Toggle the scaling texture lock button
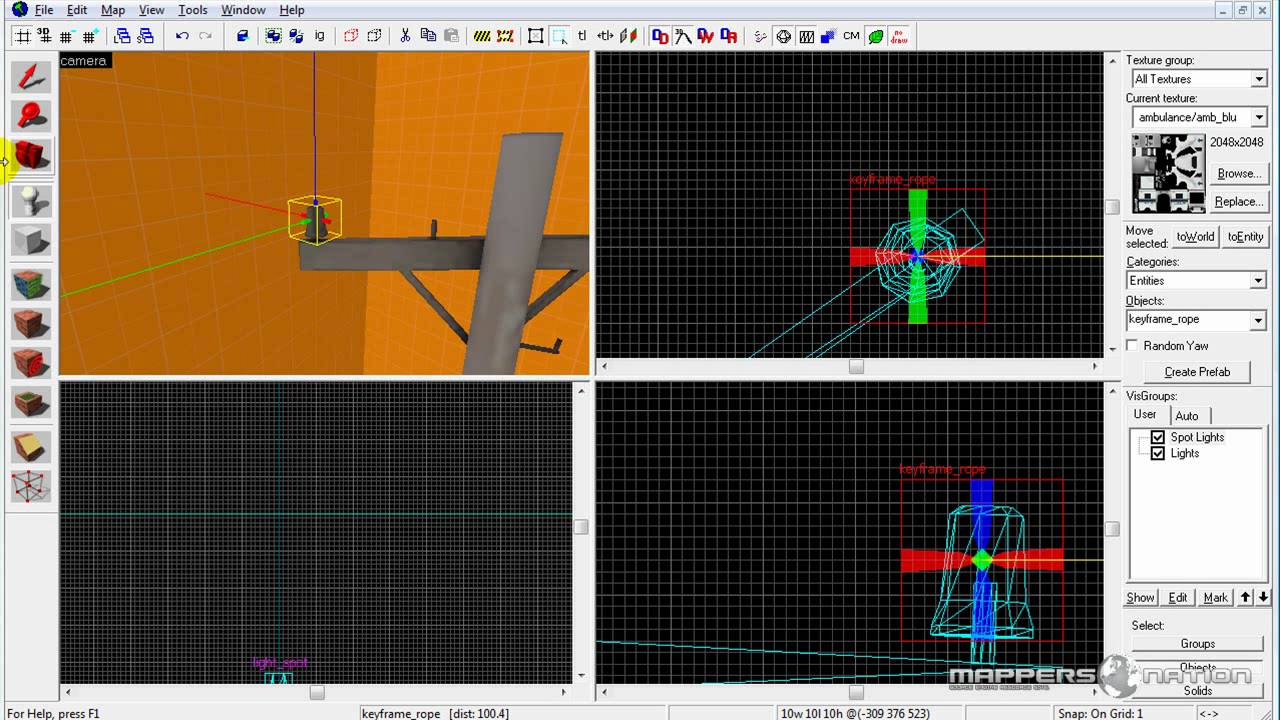1280x720 pixels. (605, 36)
